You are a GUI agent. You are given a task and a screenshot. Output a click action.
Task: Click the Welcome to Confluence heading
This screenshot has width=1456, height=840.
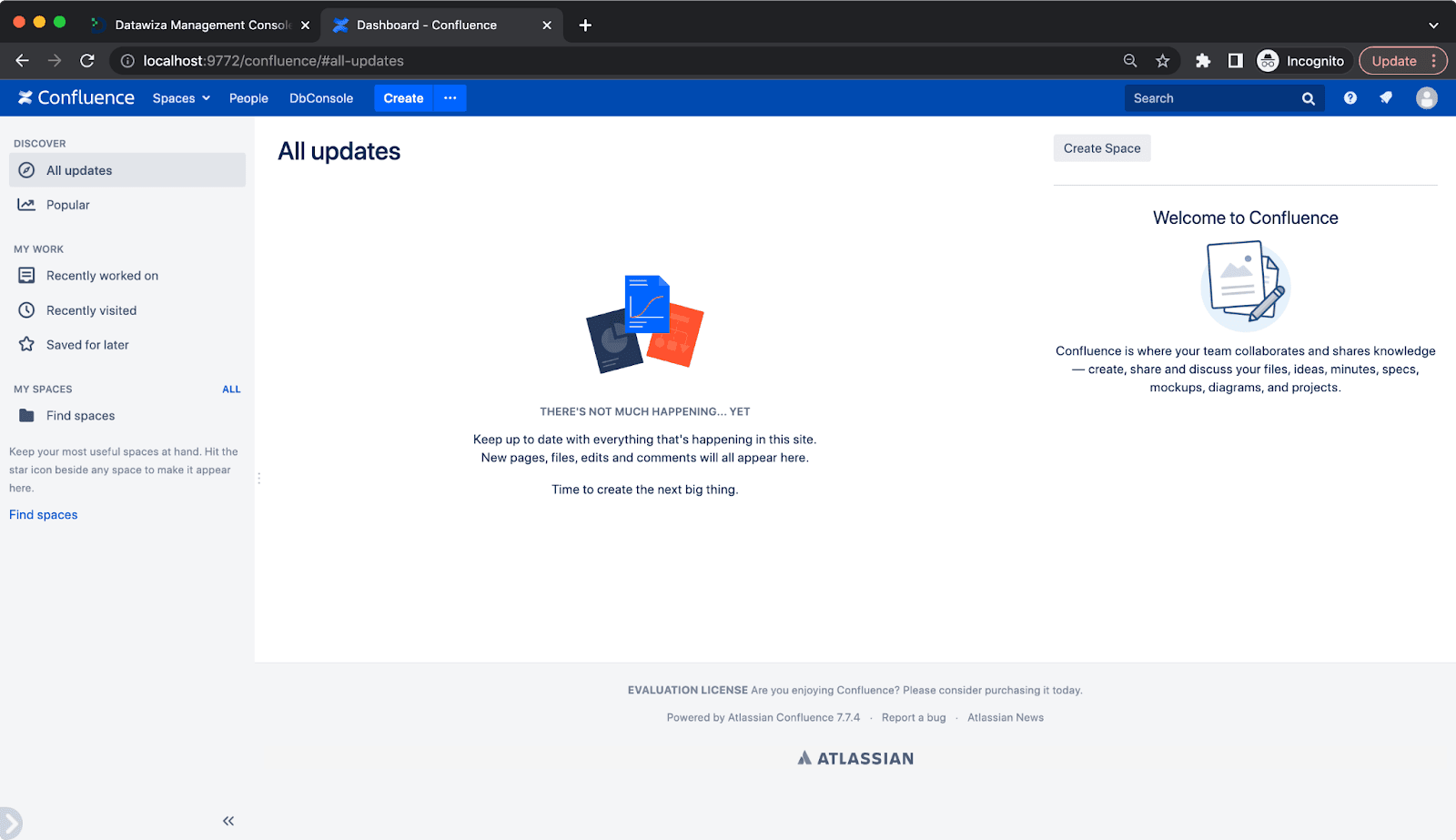[1246, 218]
